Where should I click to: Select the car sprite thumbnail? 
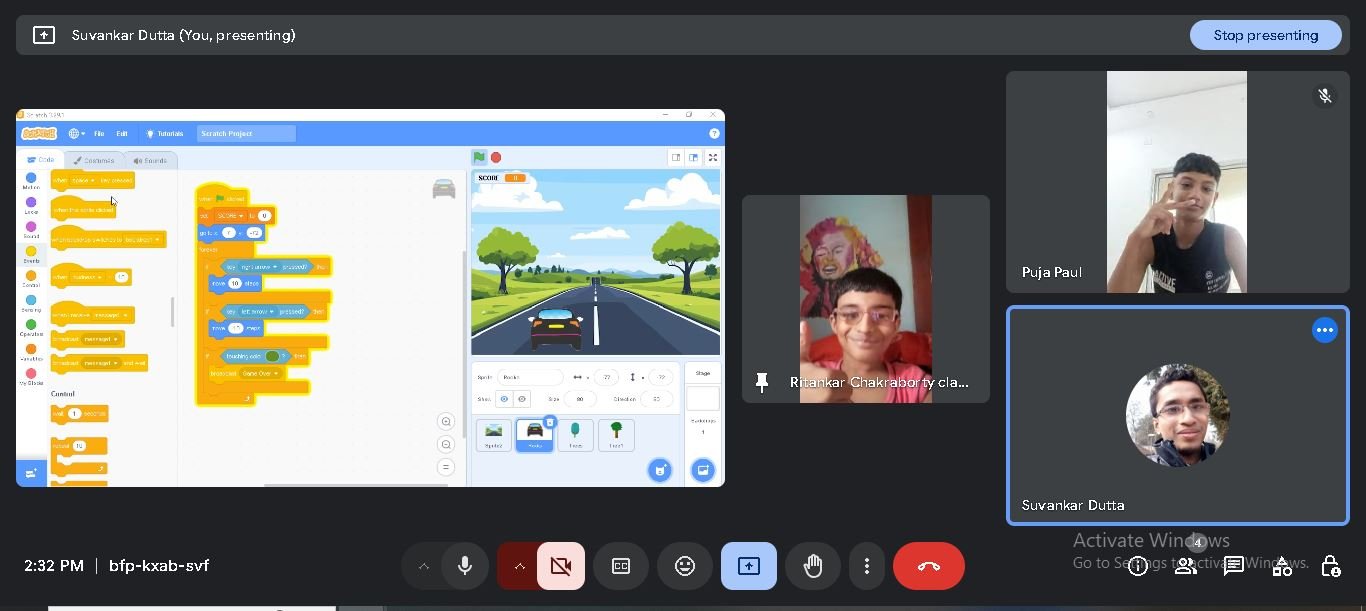[535, 434]
